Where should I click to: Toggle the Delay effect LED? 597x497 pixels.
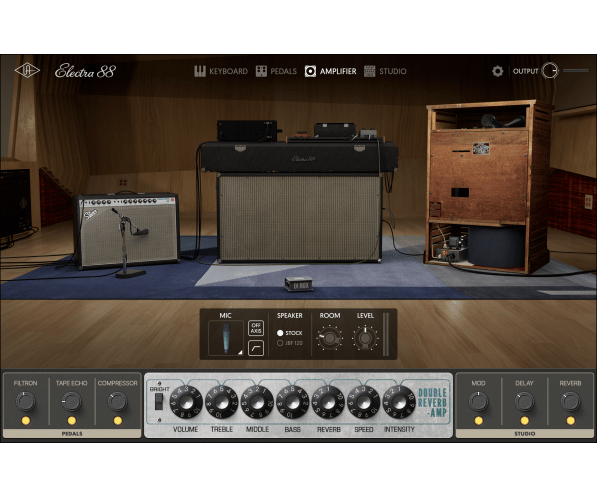524,421
